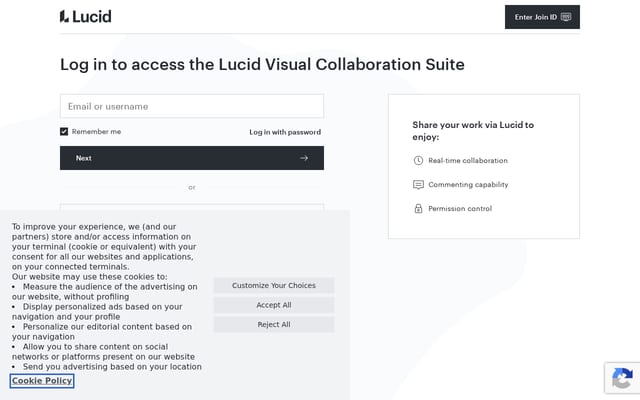This screenshot has width=640, height=400.
Task: Click the Lucid logo
Action: (x=85, y=16)
